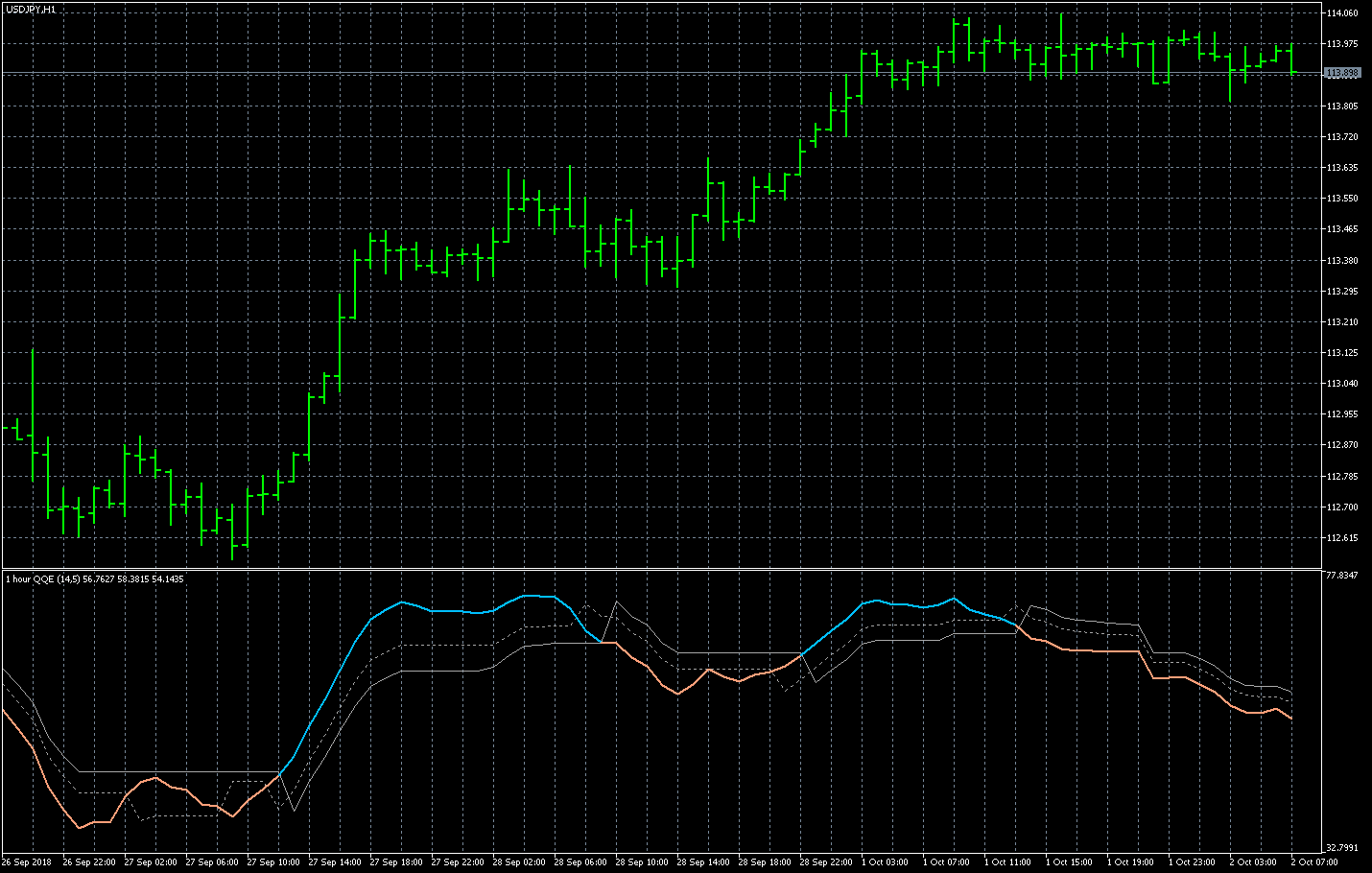The width and height of the screenshot is (1372, 873).
Task: Select the 28 Sep 02:00 time marker
Action: tap(519, 862)
